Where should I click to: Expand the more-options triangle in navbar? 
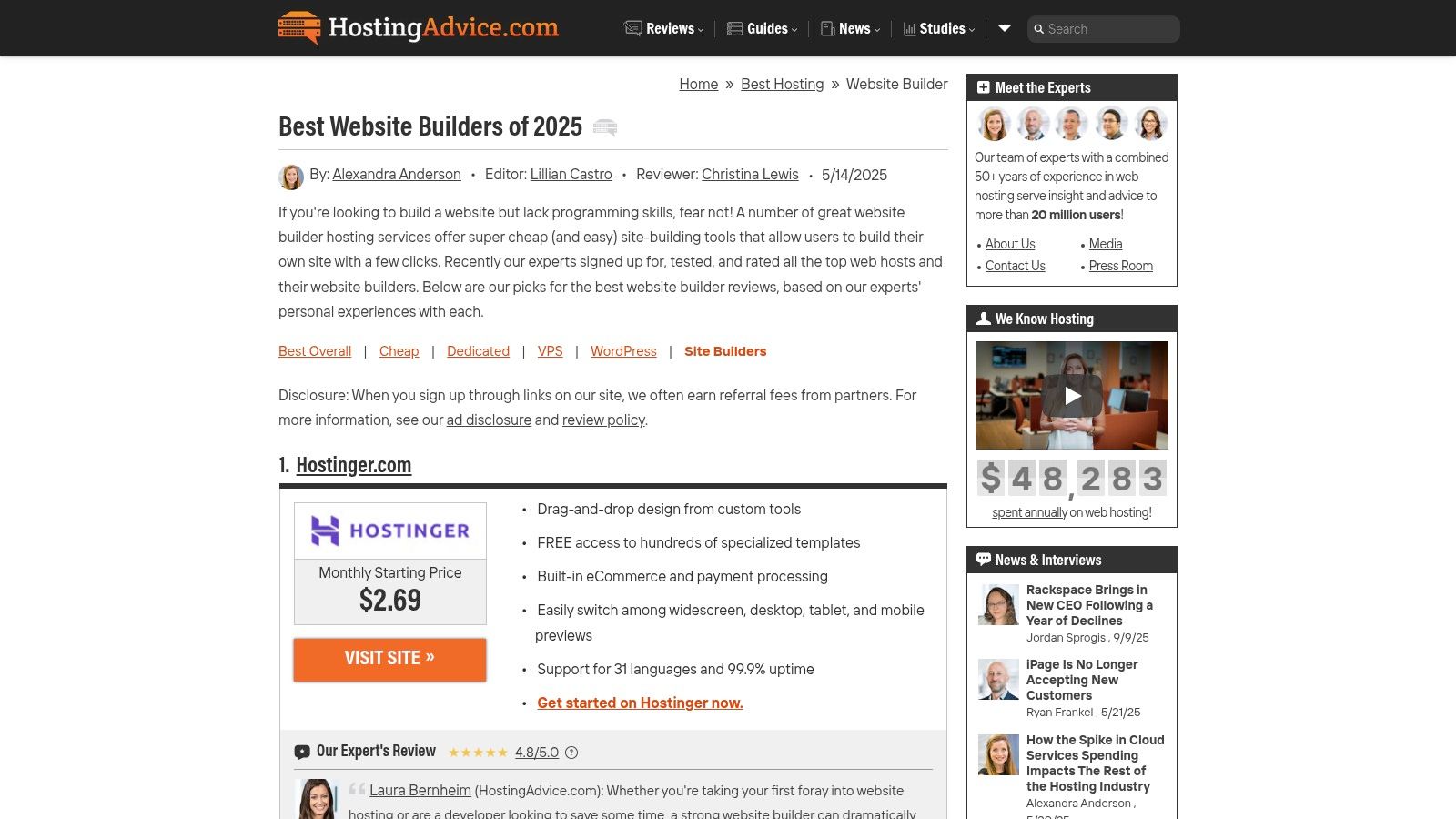click(x=1005, y=29)
